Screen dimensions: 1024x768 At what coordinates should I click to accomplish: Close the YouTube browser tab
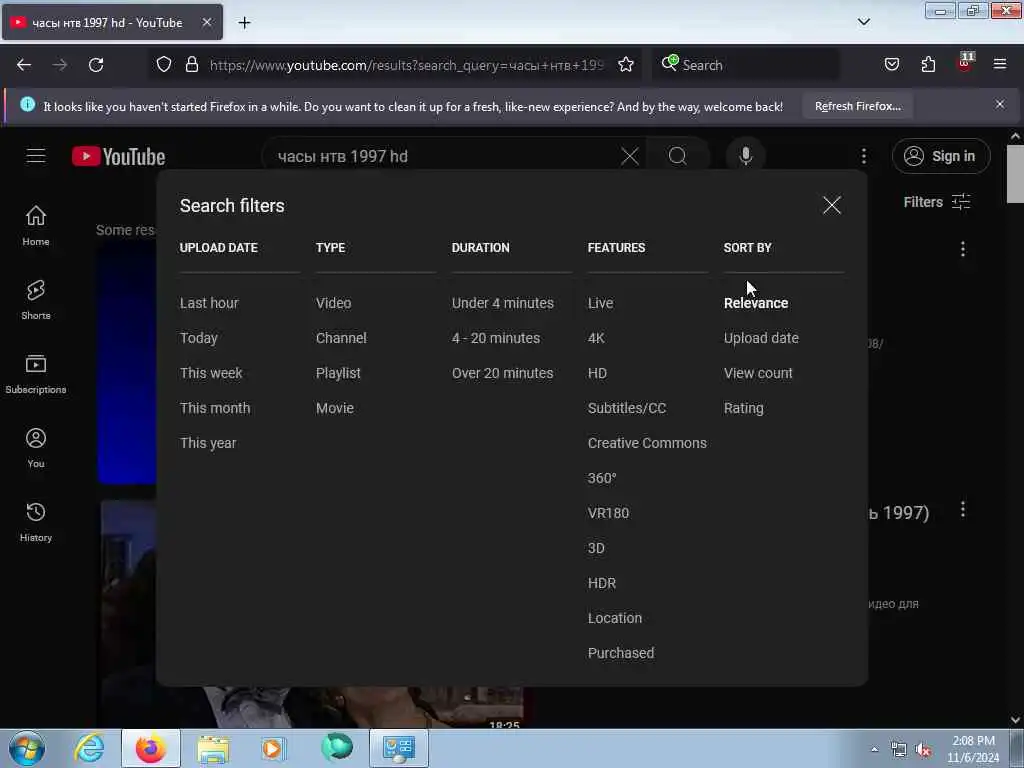tap(206, 22)
